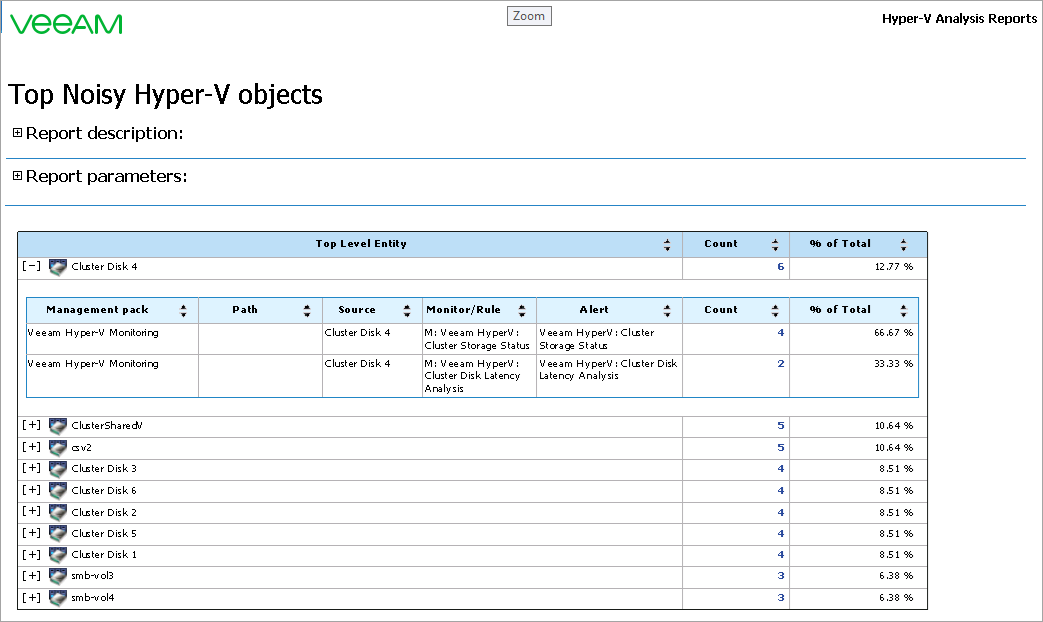The width and height of the screenshot is (1043, 622).
Task: Click the Cluster Disk 2 entity icon
Action: (58, 513)
